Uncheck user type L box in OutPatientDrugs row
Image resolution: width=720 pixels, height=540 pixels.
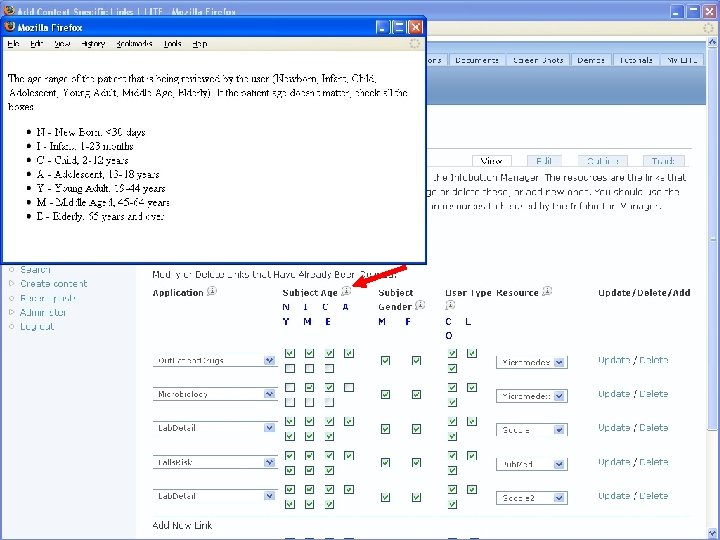click(x=472, y=353)
